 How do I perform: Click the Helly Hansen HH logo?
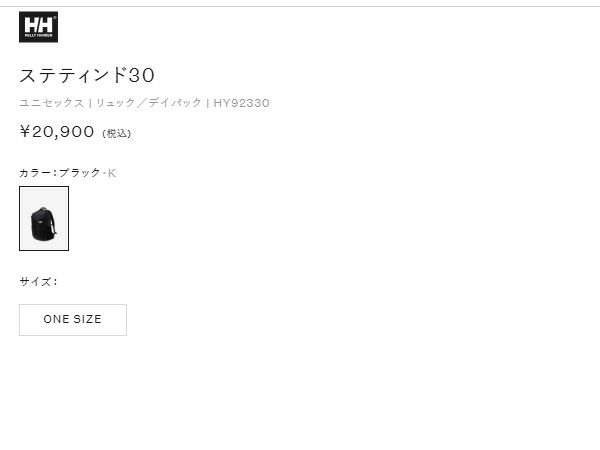coord(38,25)
